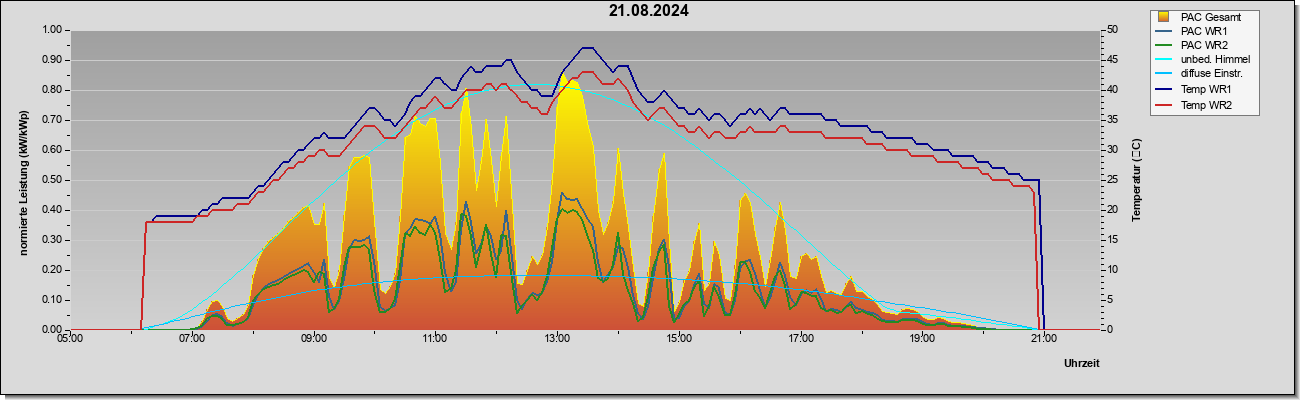Click the 21:00 time axis label
Image resolution: width=1300 pixels, height=400 pixels.
pyautogui.click(x=1043, y=340)
